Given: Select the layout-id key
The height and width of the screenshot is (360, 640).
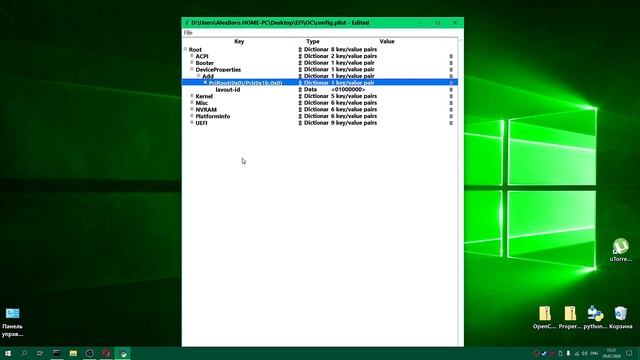Looking at the screenshot, I should click(227, 89).
